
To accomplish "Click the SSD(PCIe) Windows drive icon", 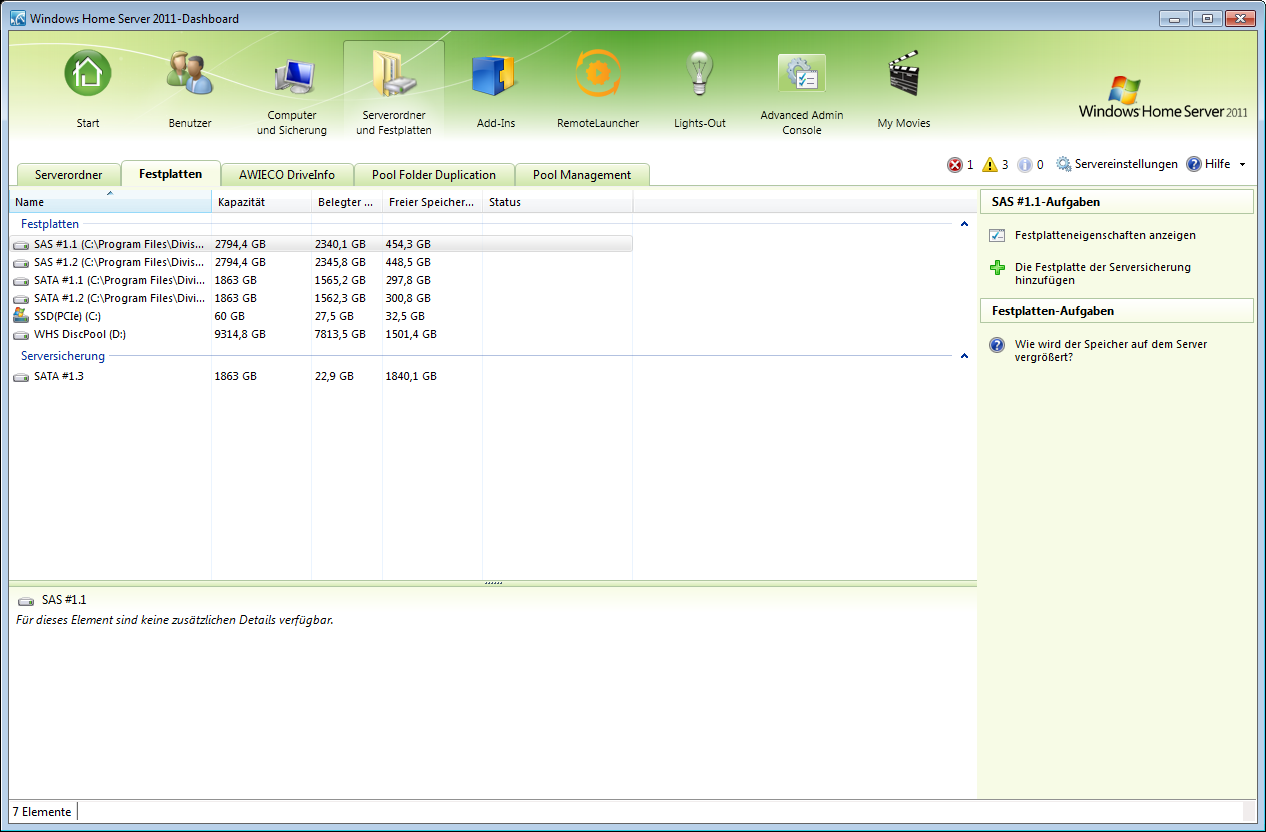I will pos(22,315).
